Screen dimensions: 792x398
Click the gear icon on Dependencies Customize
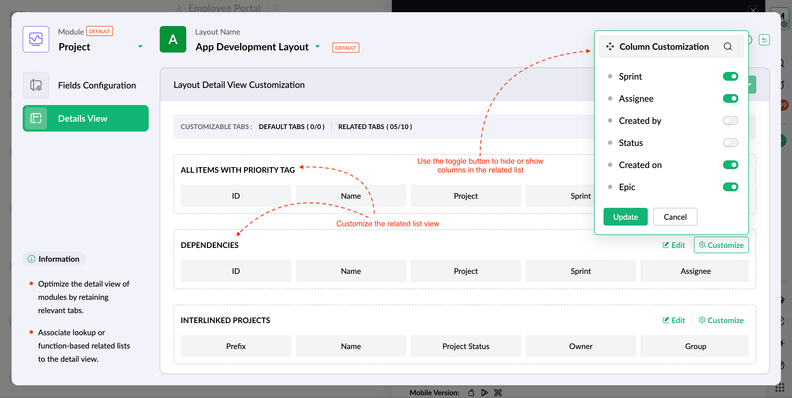702,245
